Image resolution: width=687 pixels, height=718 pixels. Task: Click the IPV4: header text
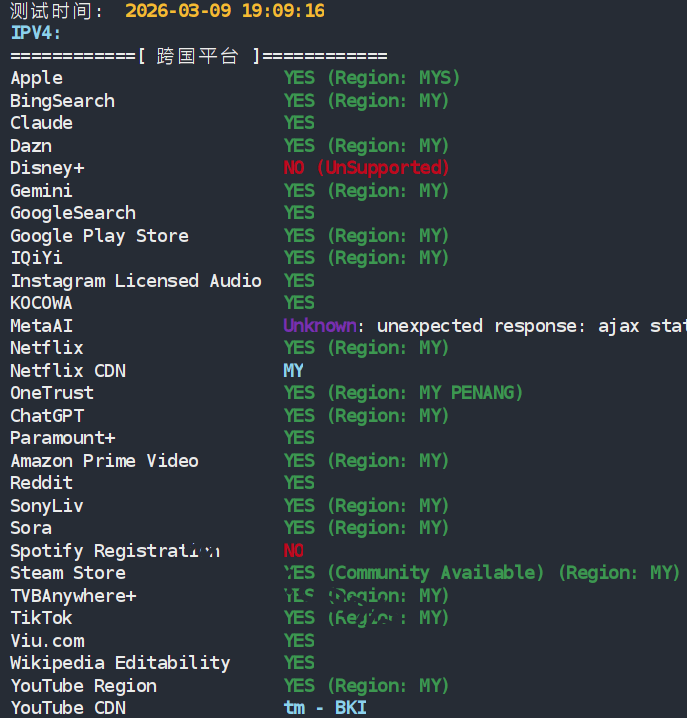(36, 33)
